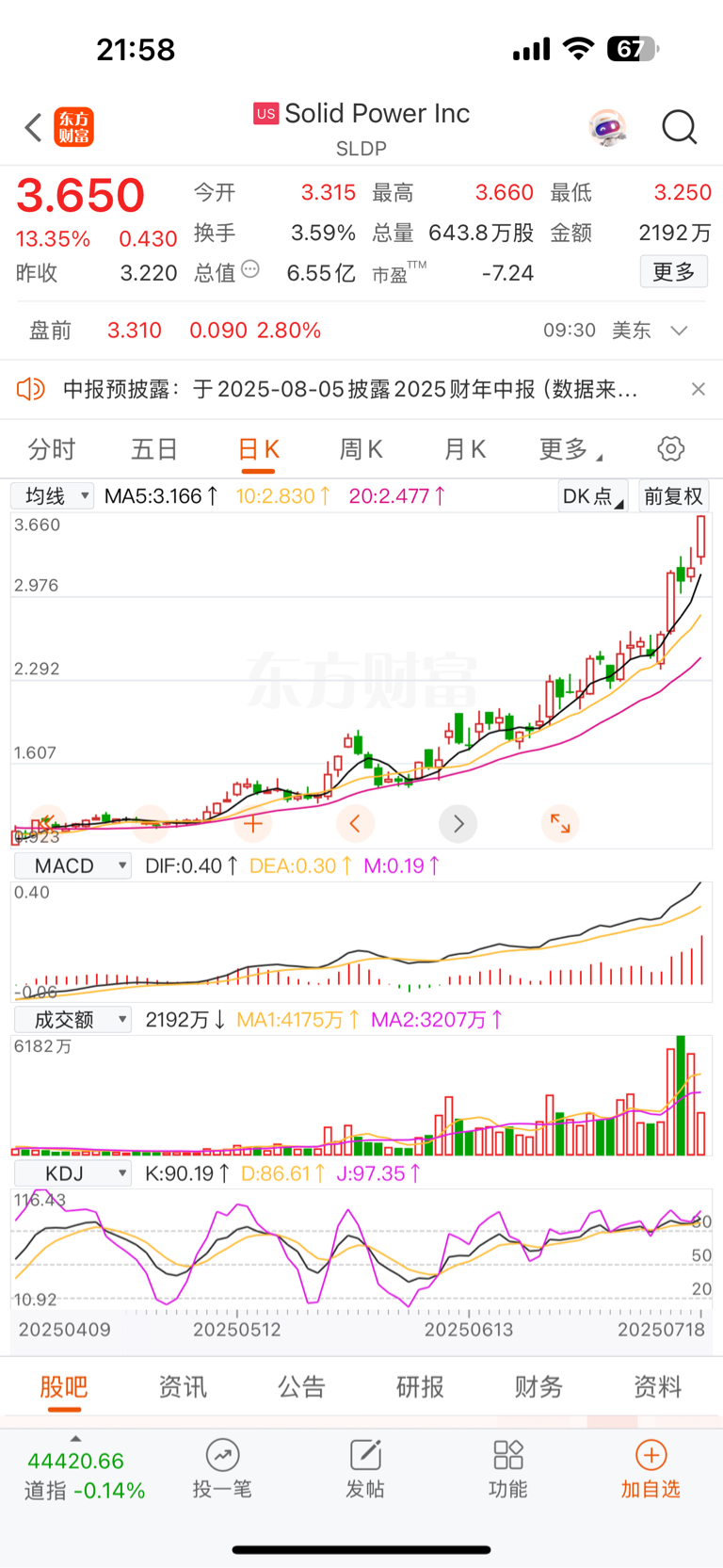The width and height of the screenshot is (723, 1568).
Task: Expand the 道指 index ticker
Action: (75, 1439)
